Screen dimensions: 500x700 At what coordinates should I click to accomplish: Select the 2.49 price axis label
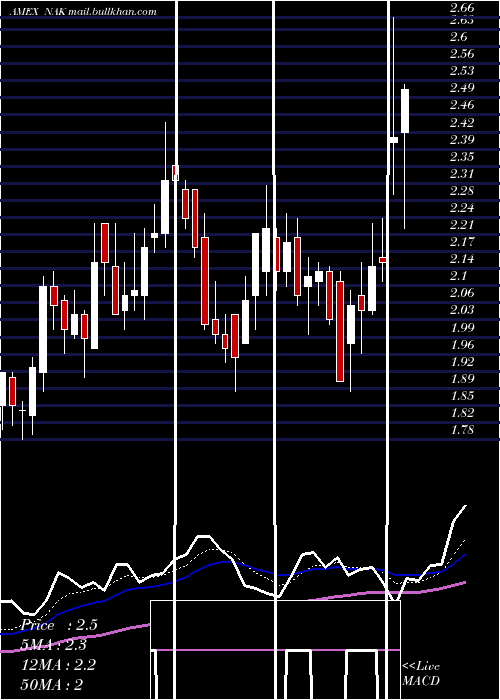(462, 88)
